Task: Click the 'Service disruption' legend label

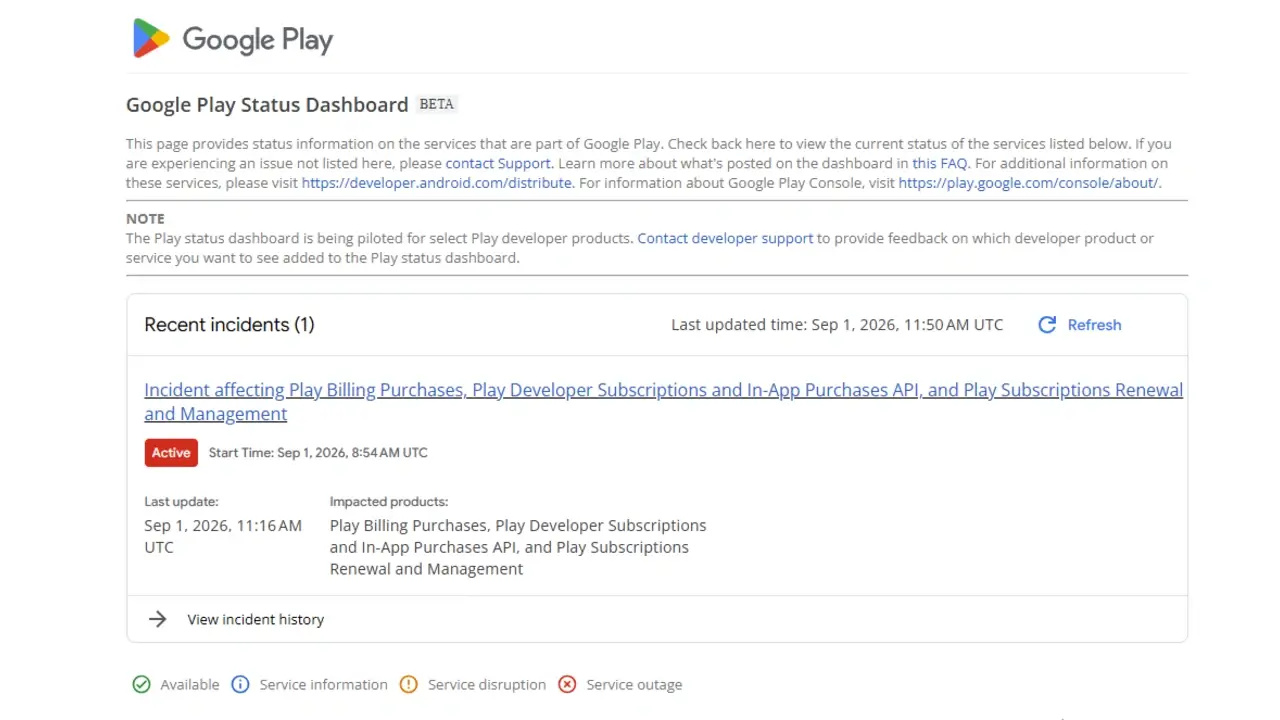Action: coord(487,685)
